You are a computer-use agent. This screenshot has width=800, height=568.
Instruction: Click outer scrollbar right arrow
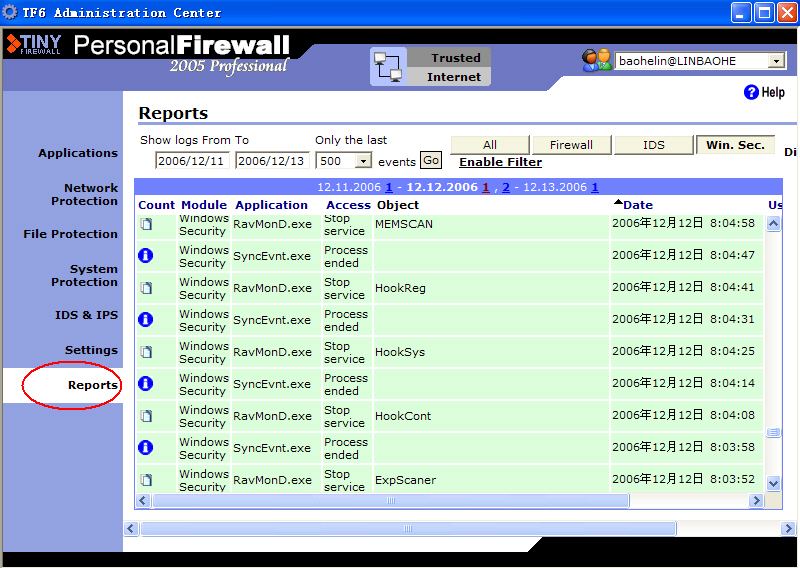point(788,528)
